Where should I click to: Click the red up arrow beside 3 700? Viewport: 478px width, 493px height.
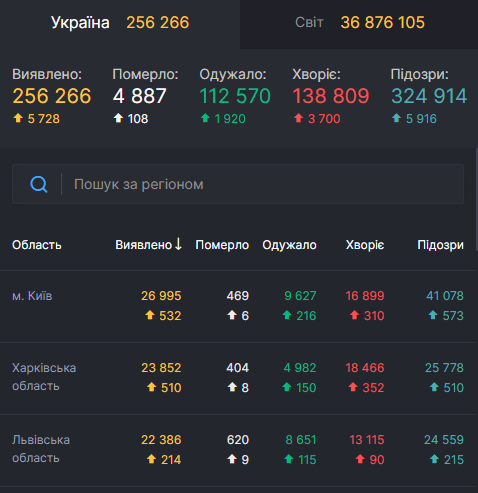click(x=298, y=118)
